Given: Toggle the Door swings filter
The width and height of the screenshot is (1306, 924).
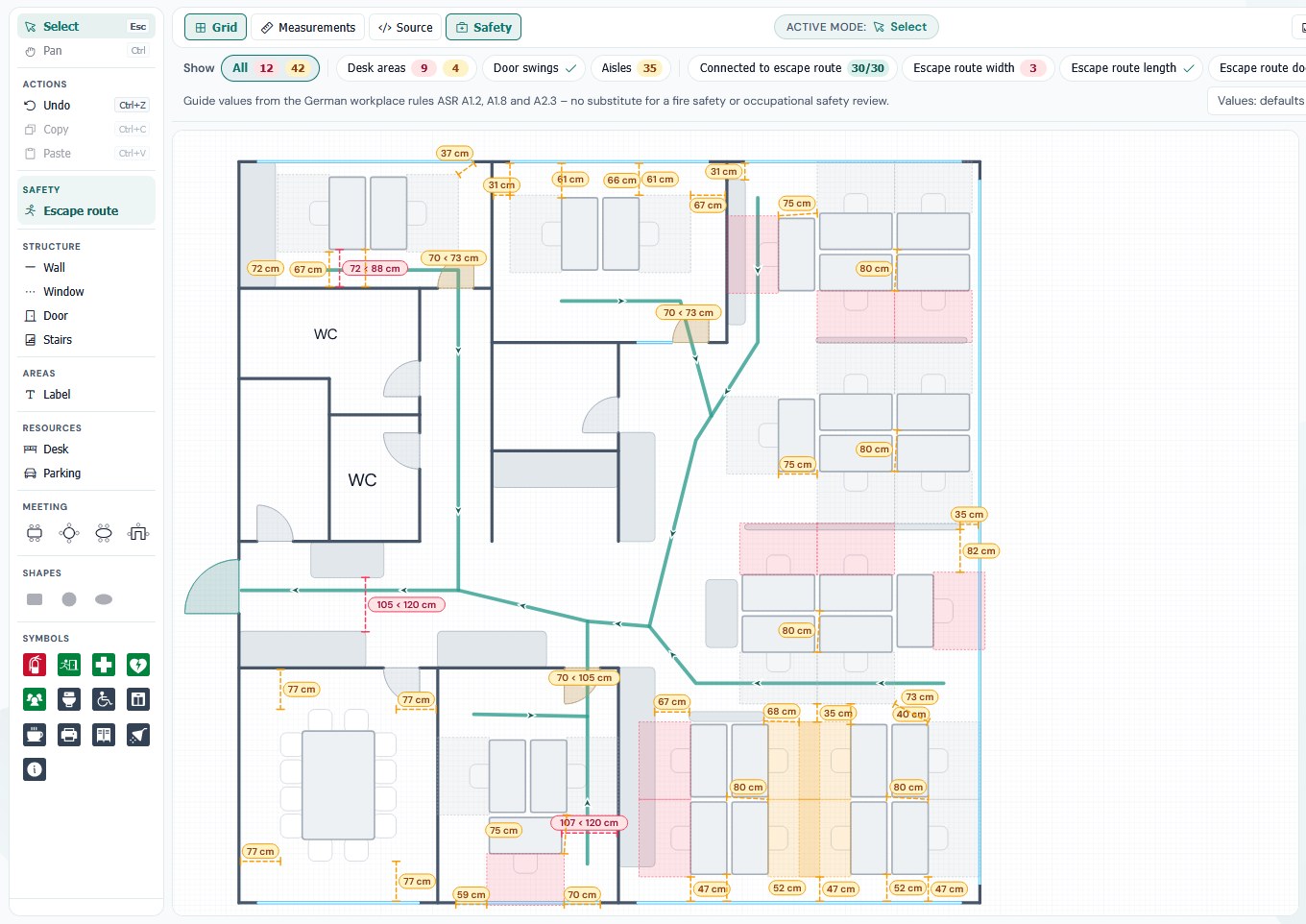Looking at the screenshot, I should click(534, 68).
